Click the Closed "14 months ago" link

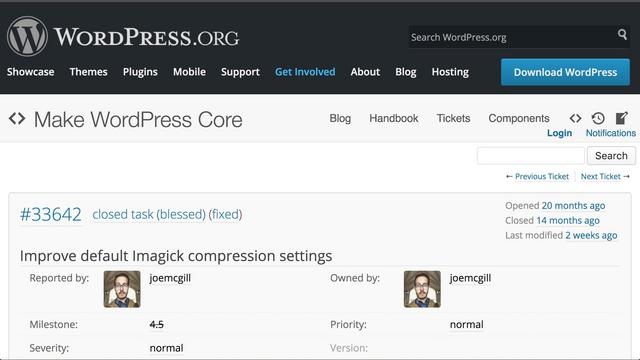(568, 220)
